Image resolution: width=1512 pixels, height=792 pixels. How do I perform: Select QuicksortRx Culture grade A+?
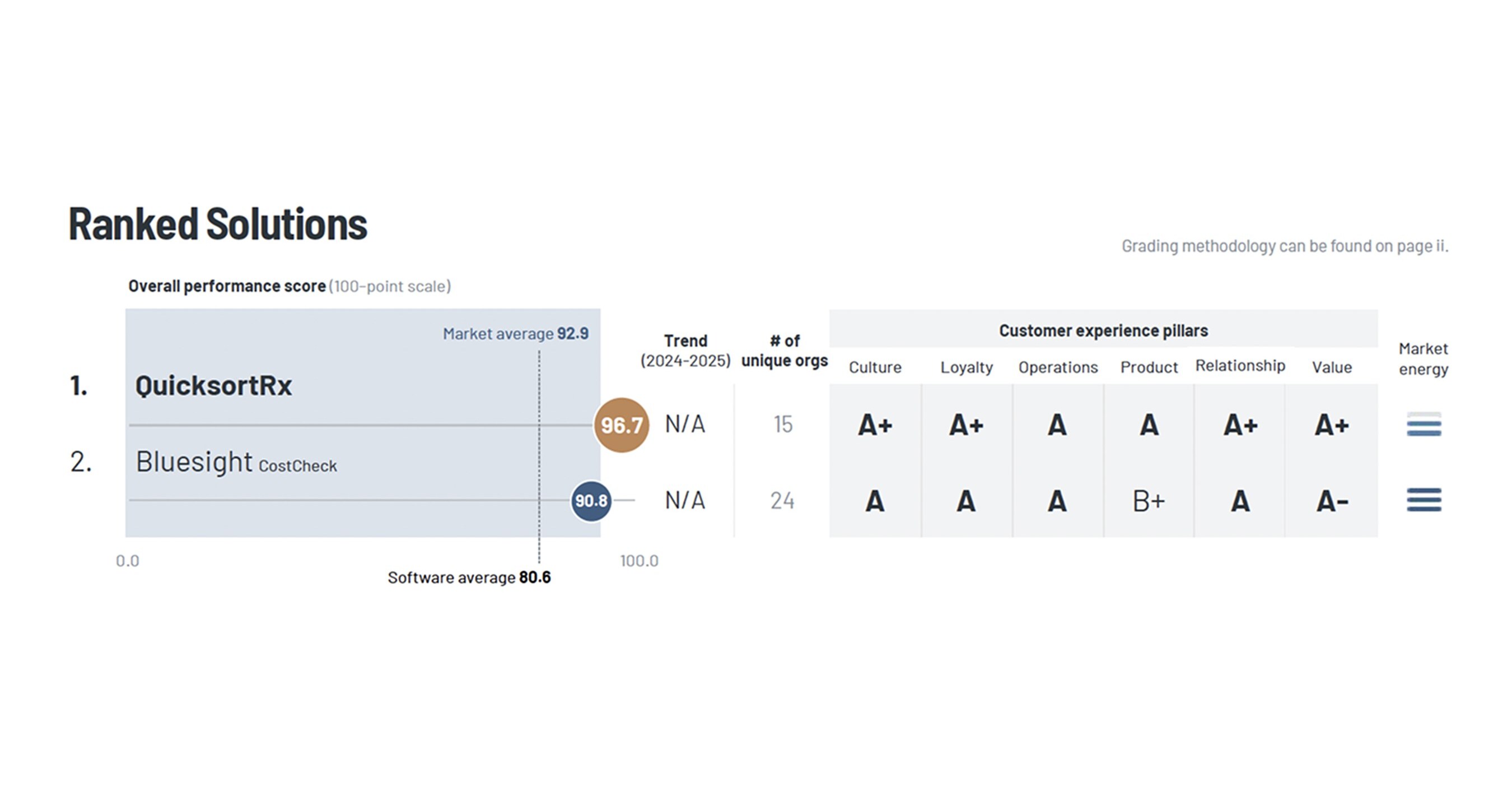pyautogui.click(x=875, y=425)
